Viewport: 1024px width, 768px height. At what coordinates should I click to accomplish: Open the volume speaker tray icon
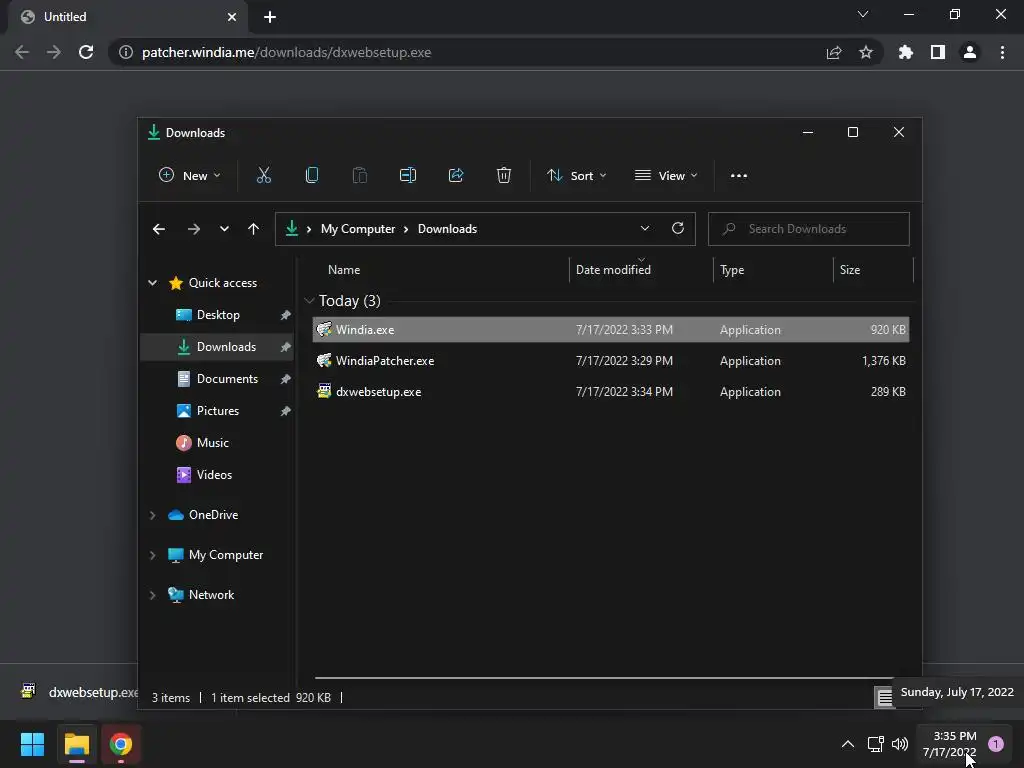coord(900,744)
